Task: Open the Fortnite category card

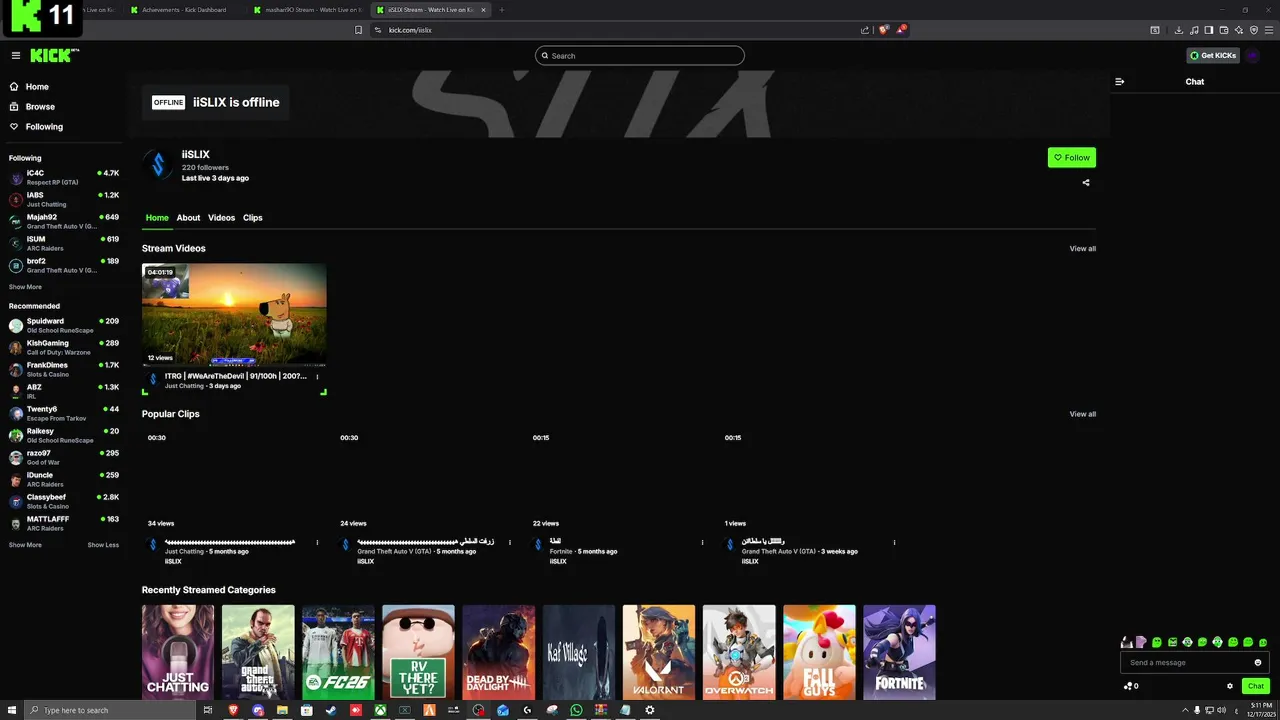Action: (899, 652)
